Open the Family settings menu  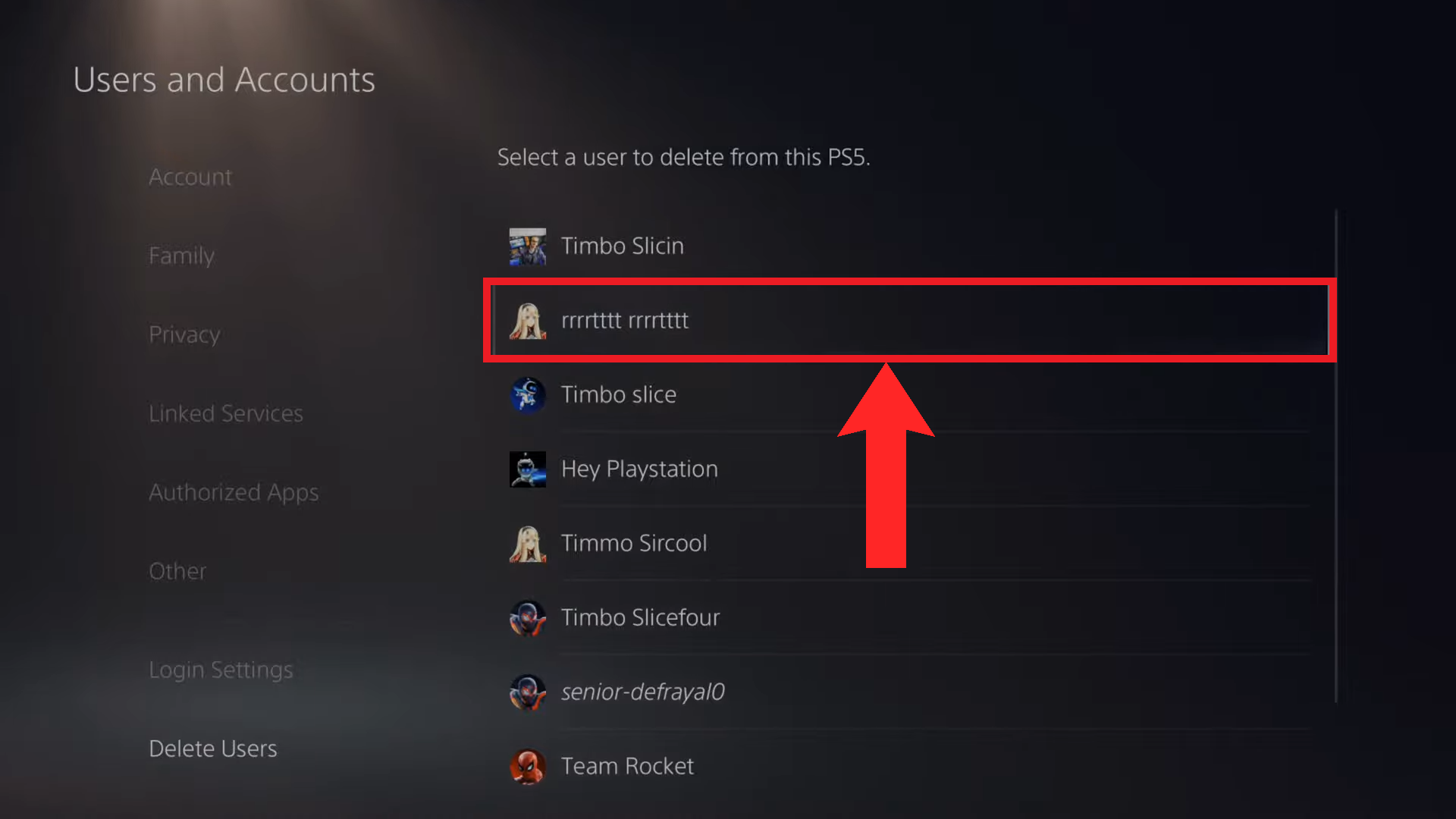click(181, 256)
